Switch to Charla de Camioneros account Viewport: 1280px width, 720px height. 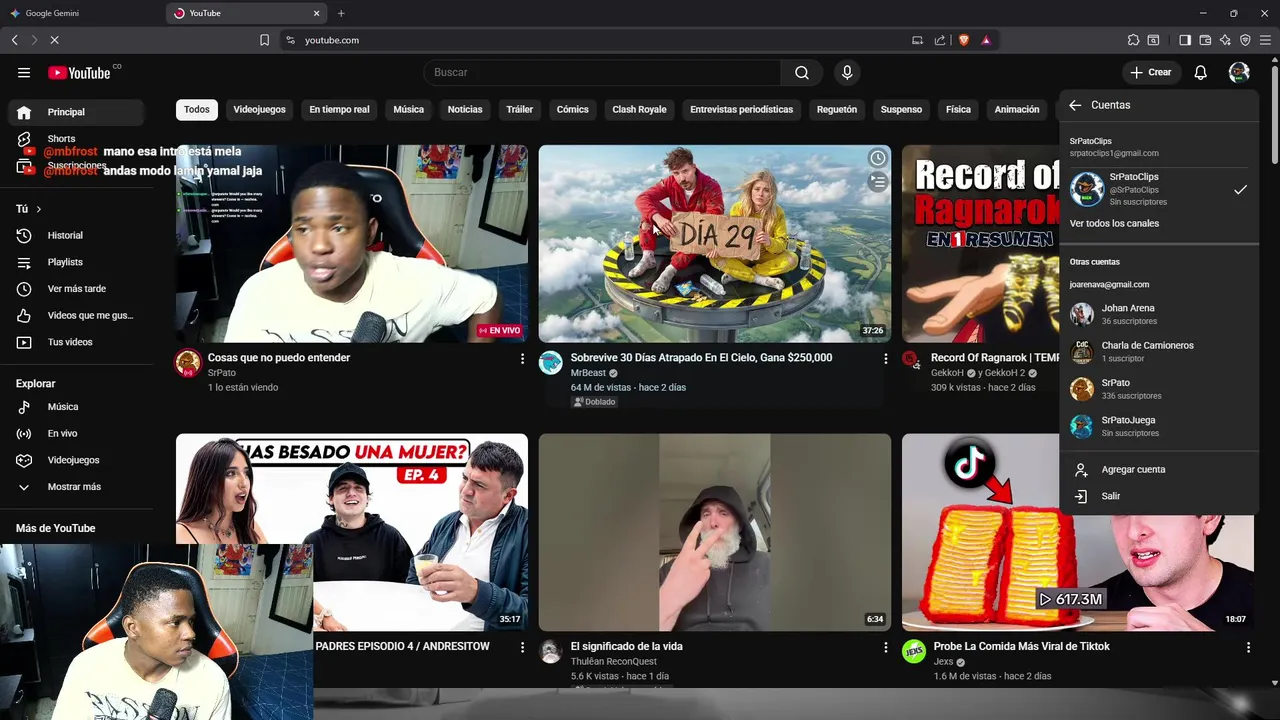click(x=1158, y=351)
